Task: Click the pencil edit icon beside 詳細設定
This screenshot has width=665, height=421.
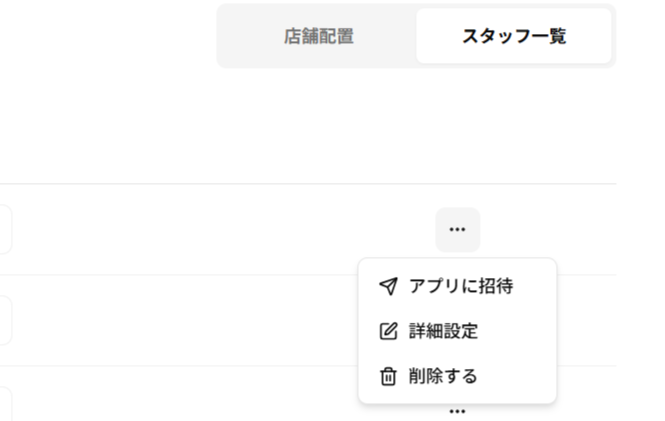Action: point(389,331)
